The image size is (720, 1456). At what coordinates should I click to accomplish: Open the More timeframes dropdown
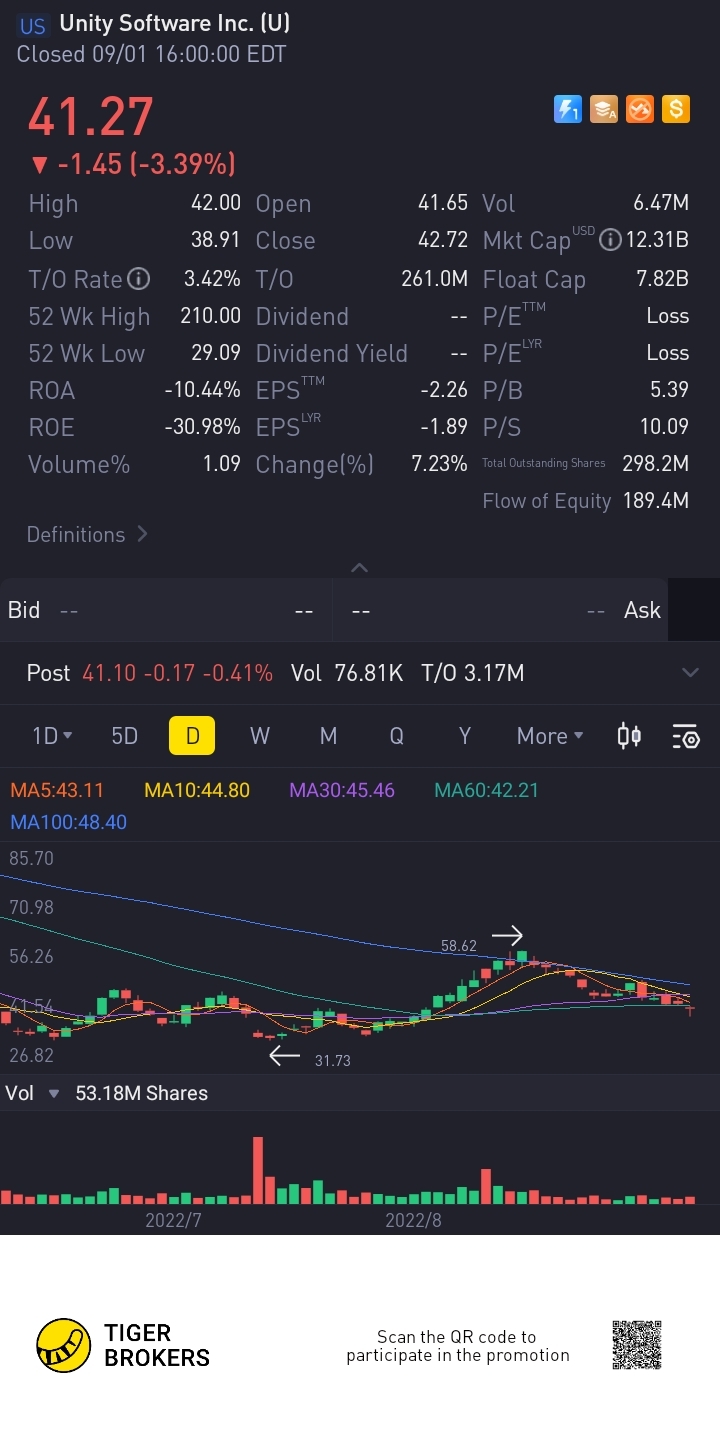click(550, 736)
